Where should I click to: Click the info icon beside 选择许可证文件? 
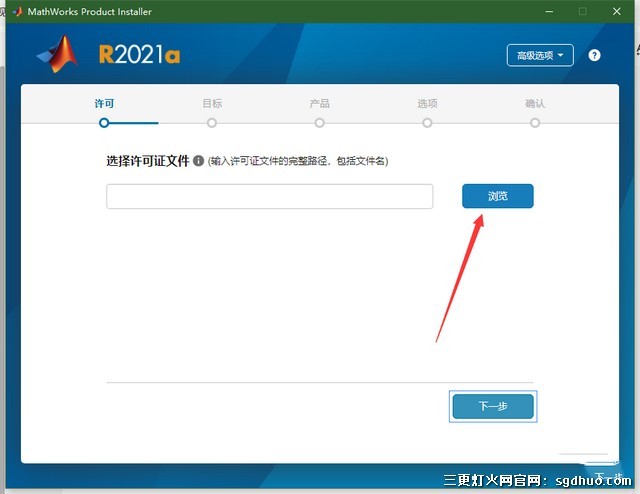198,161
